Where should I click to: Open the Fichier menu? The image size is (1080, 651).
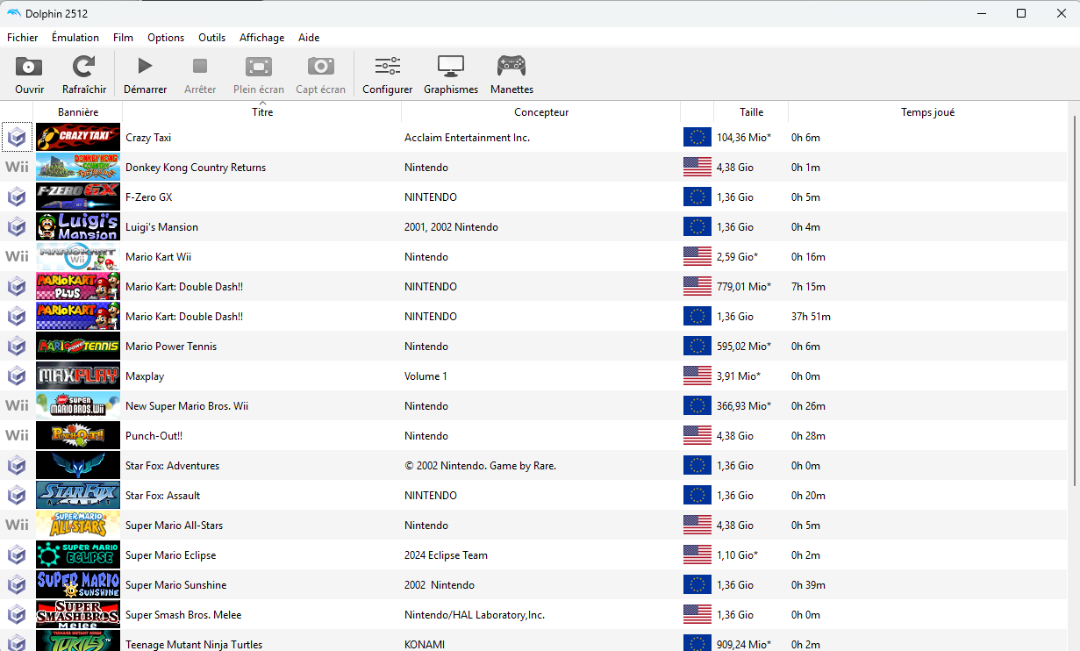[x=22, y=38]
